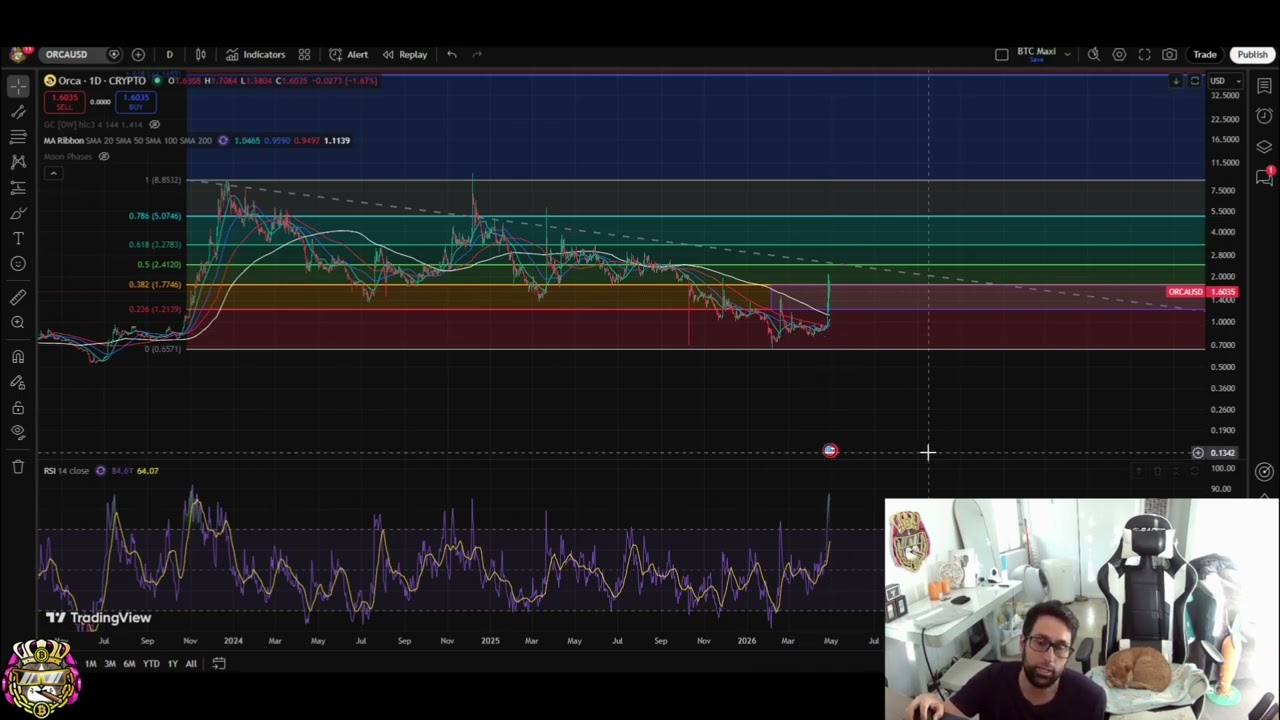Toggle visibility of GC indicator
The height and width of the screenshot is (720, 1280).
pos(154,124)
